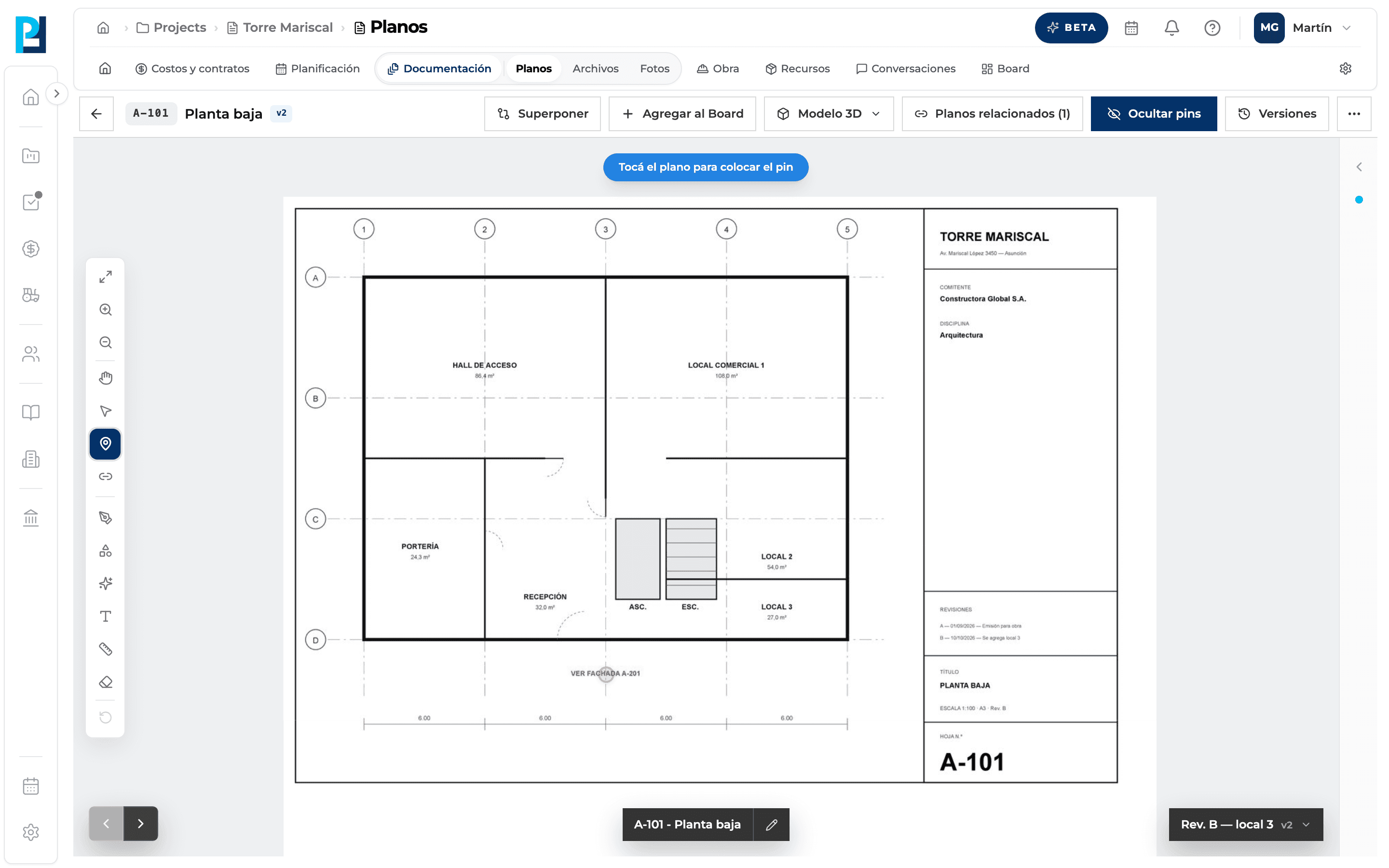The height and width of the screenshot is (868, 1389).
Task: Edit the A-101 Planta baja name pencil
Action: click(771, 825)
